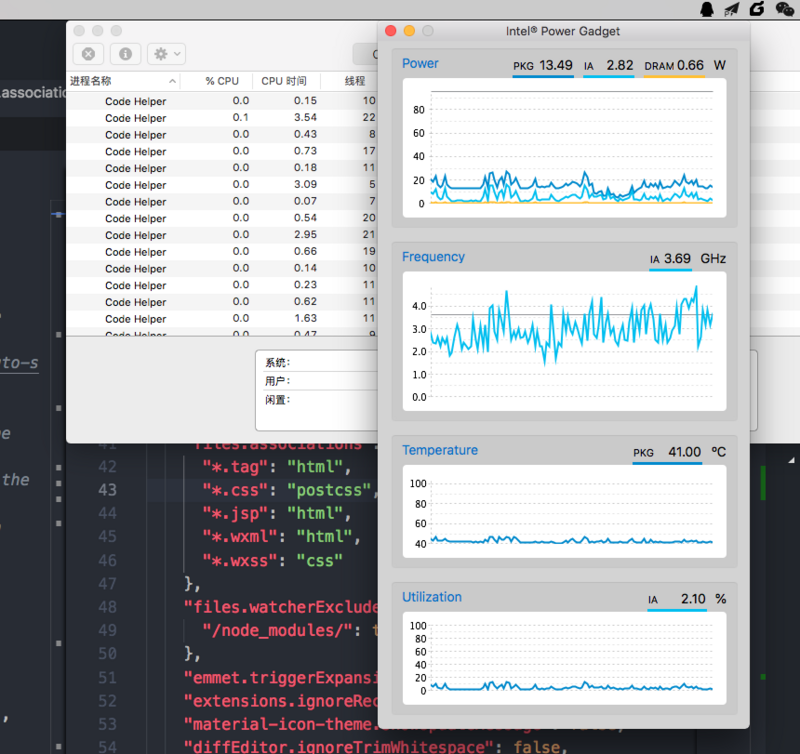800x754 pixels.
Task: Click the PKG 13.49 power reading
Action: (543, 66)
